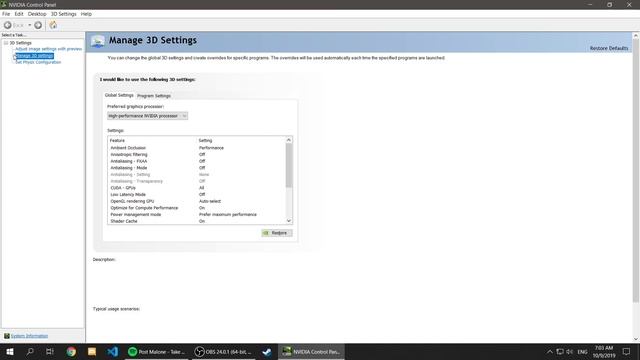The width and height of the screenshot is (640, 360).
Task: Open the Desktop menu
Action: [x=37, y=14]
